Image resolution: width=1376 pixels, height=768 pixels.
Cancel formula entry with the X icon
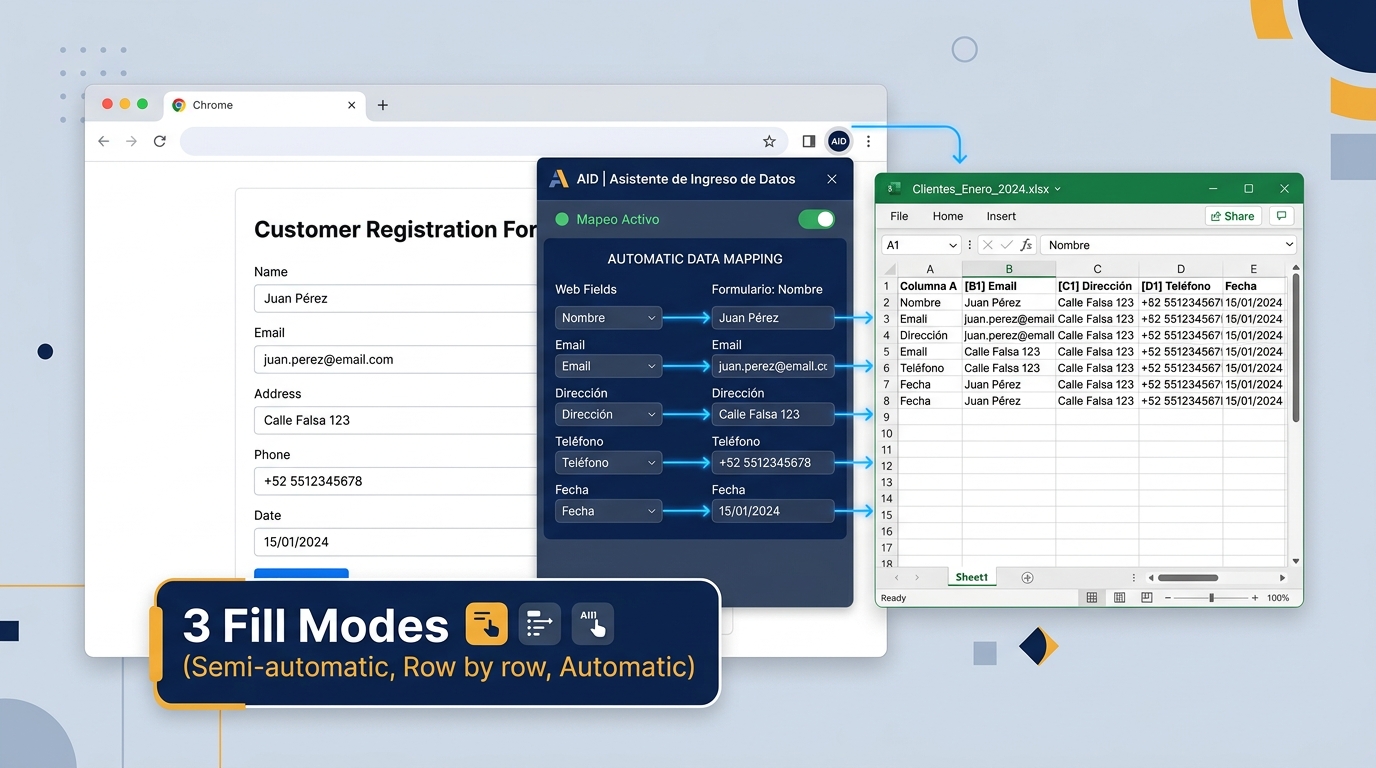tap(987, 245)
